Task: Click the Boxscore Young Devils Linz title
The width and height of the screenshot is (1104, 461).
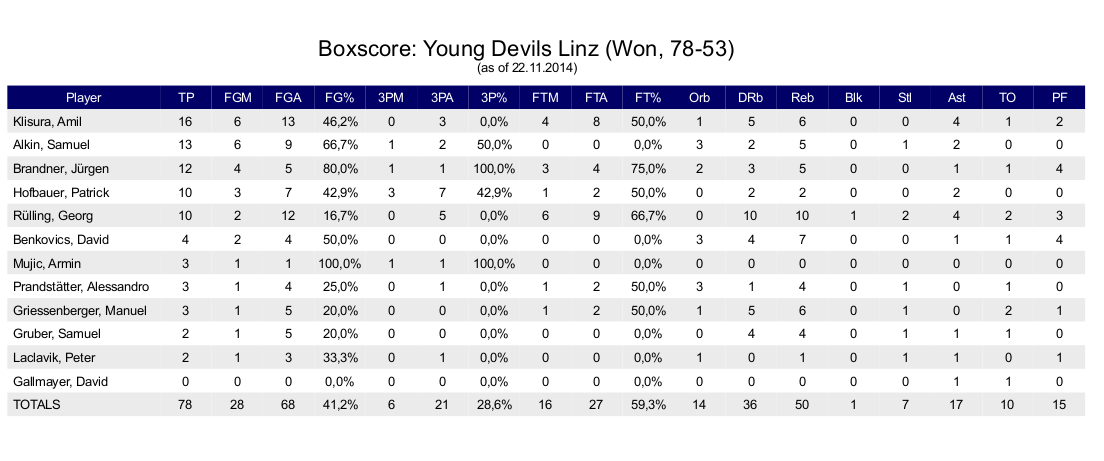Action: pyautogui.click(x=526, y=49)
